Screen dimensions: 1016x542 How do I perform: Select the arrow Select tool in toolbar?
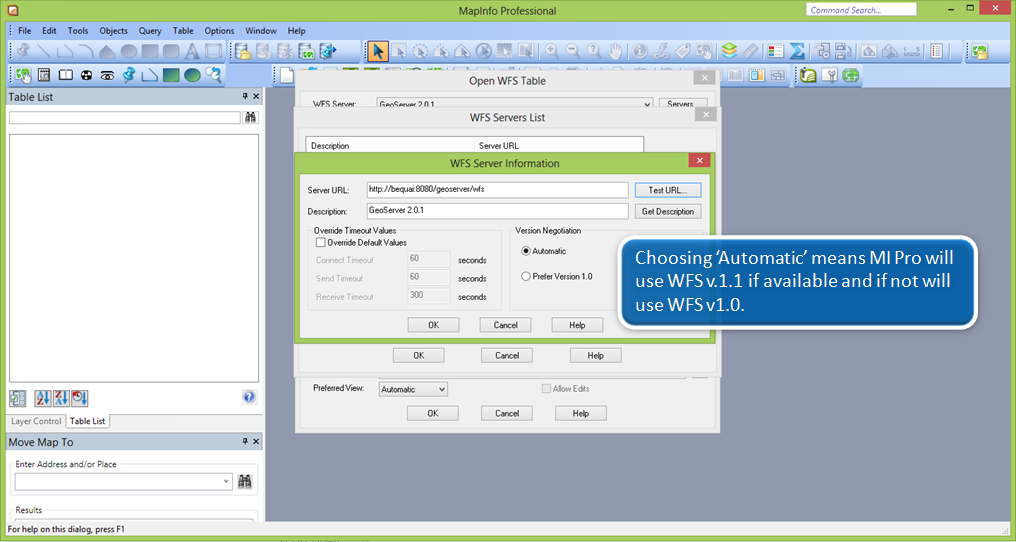click(378, 51)
